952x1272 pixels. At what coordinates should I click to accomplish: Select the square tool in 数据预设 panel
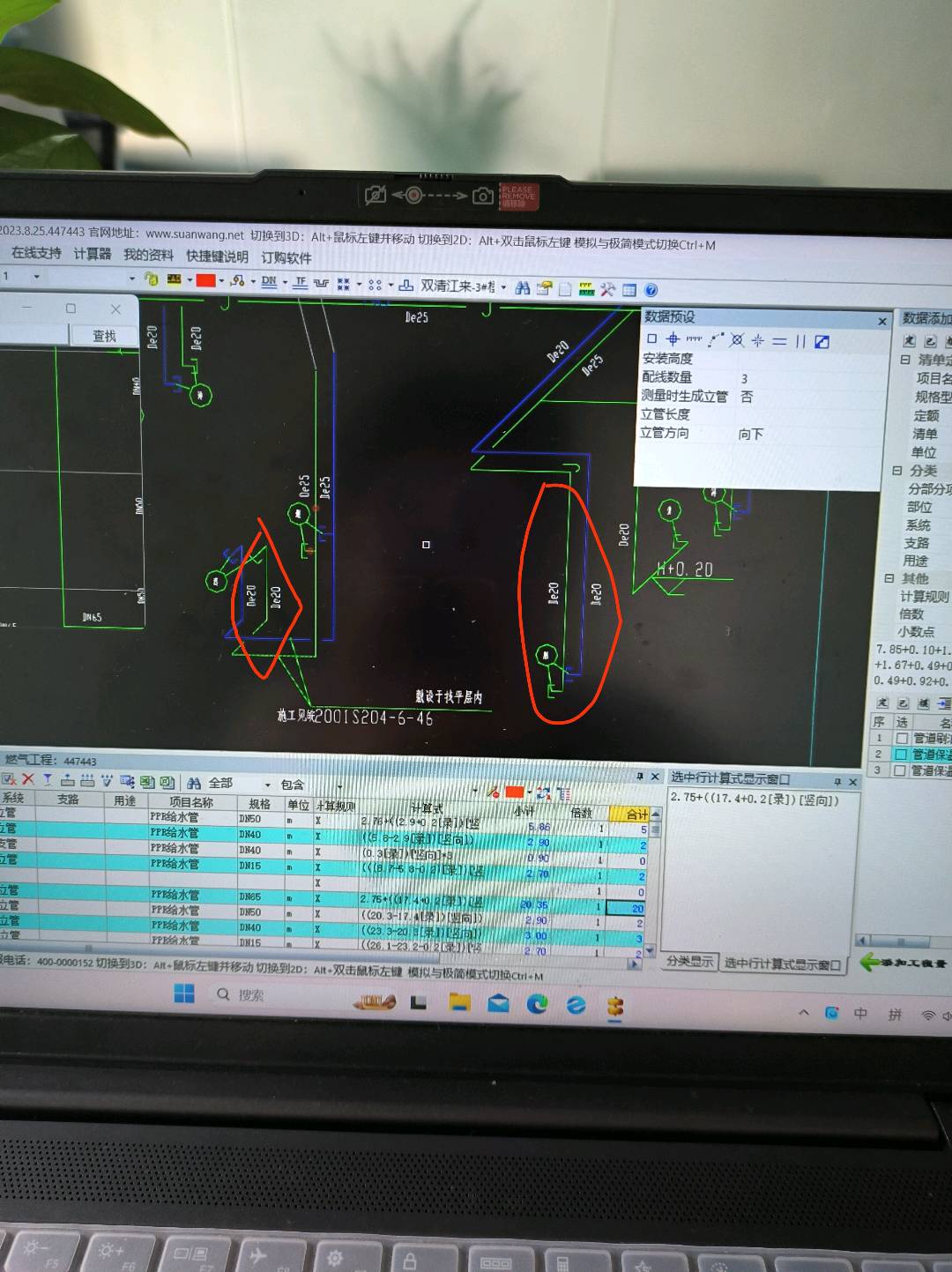(651, 338)
